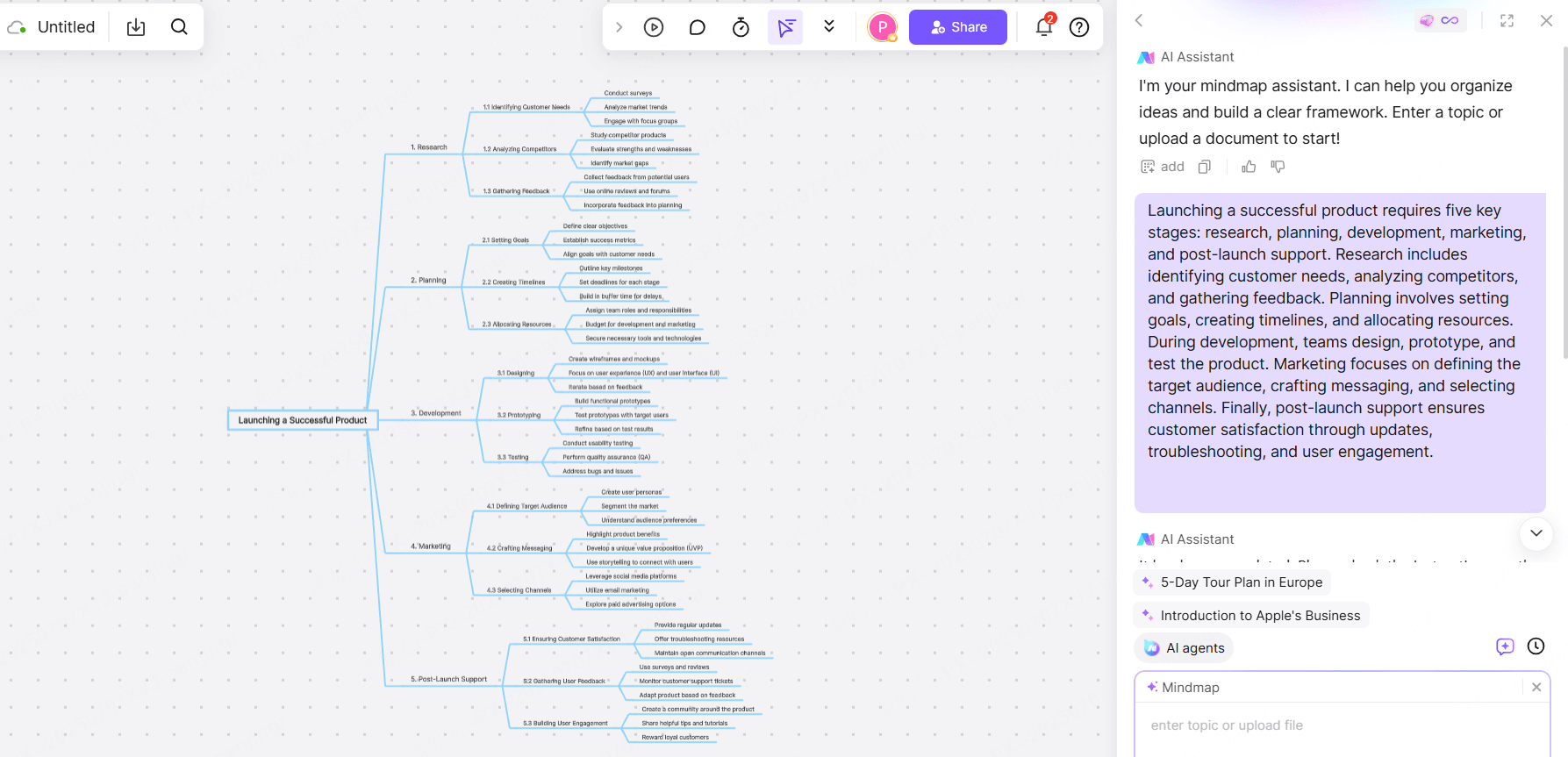The width and height of the screenshot is (1568, 757).
Task: Select '3.1 Designing' node
Action: pyautogui.click(x=516, y=374)
